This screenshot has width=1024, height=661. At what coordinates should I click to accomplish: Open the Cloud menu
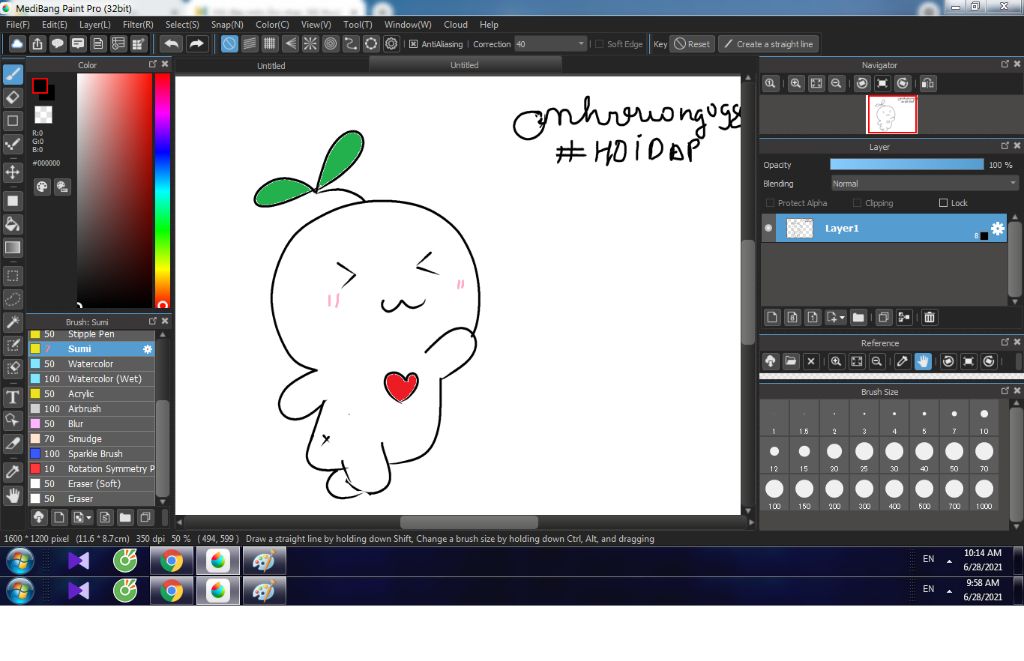(x=455, y=25)
